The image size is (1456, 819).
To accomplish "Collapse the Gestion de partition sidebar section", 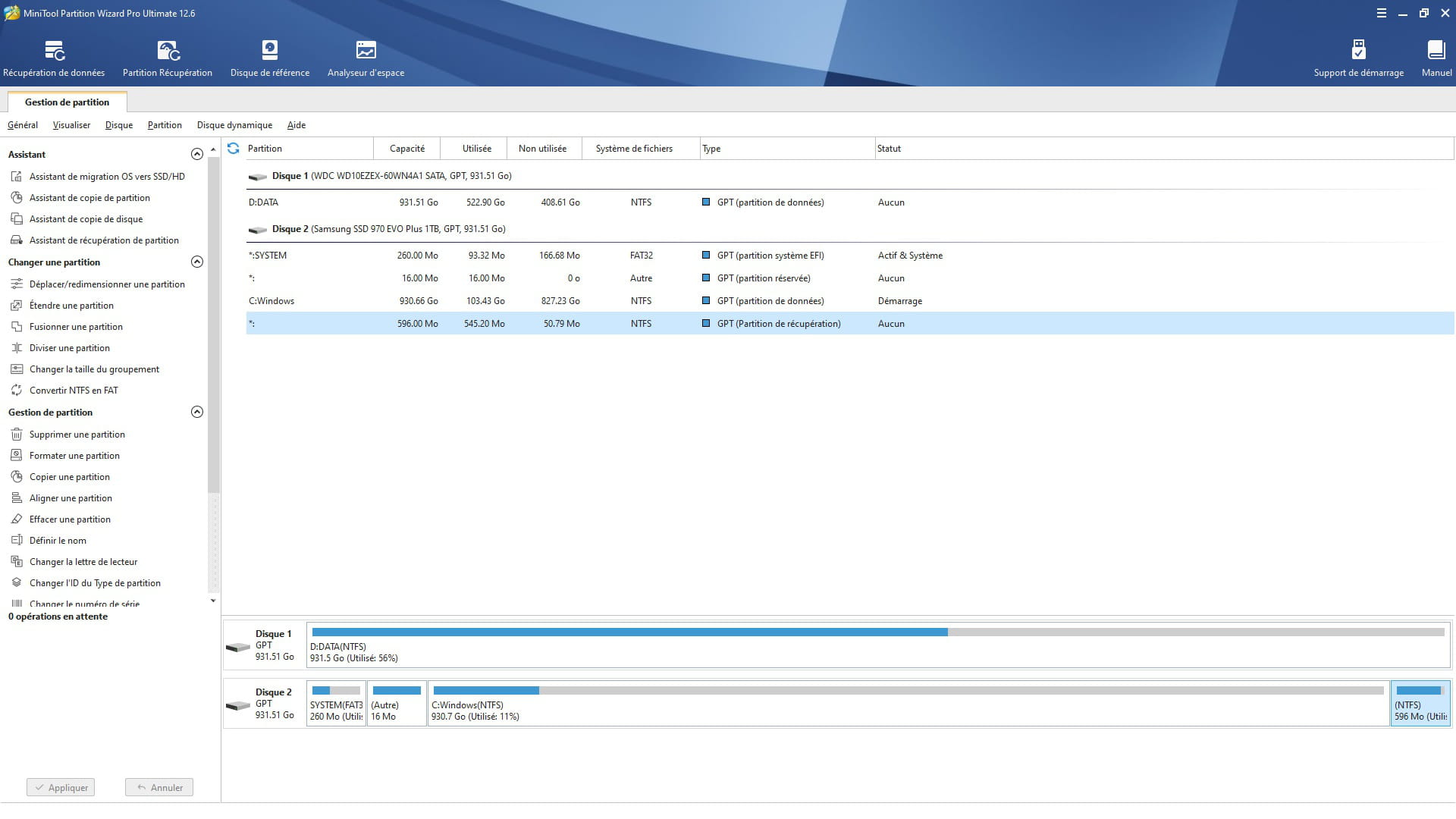I will click(x=197, y=413).
